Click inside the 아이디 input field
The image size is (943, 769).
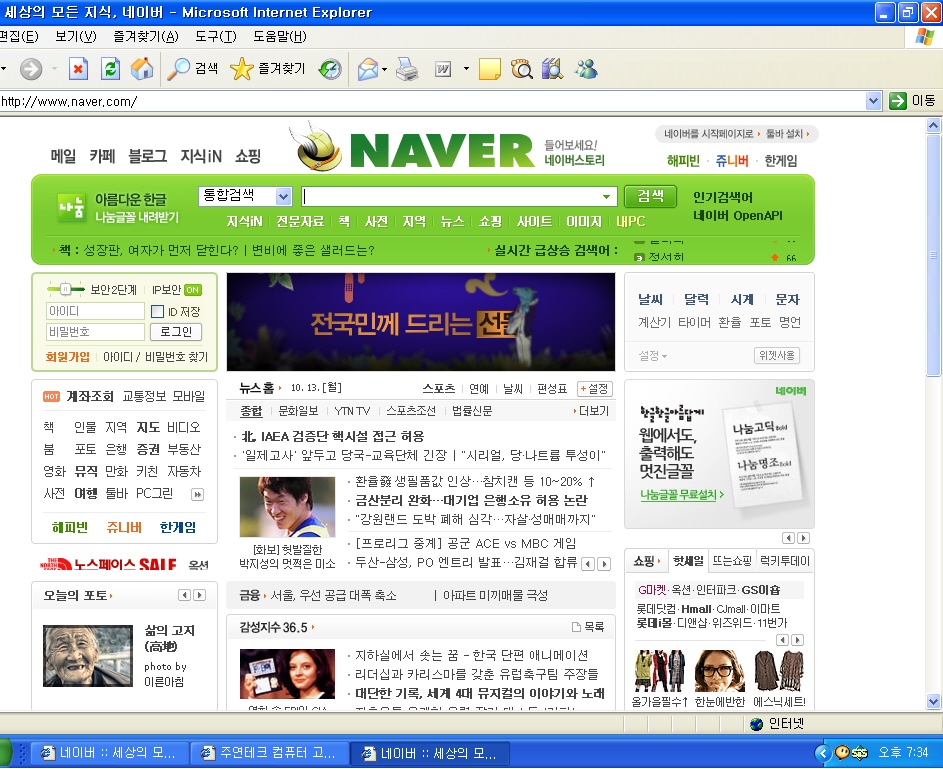[95, 311]
